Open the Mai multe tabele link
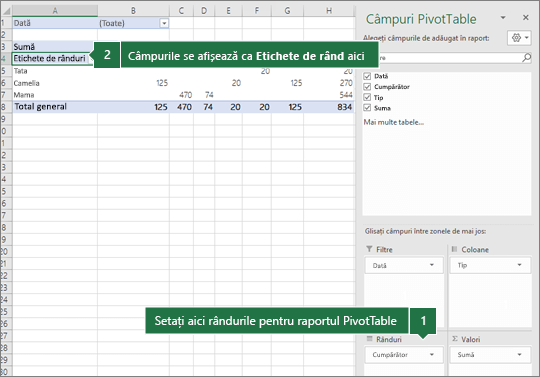 pos(394,122)
